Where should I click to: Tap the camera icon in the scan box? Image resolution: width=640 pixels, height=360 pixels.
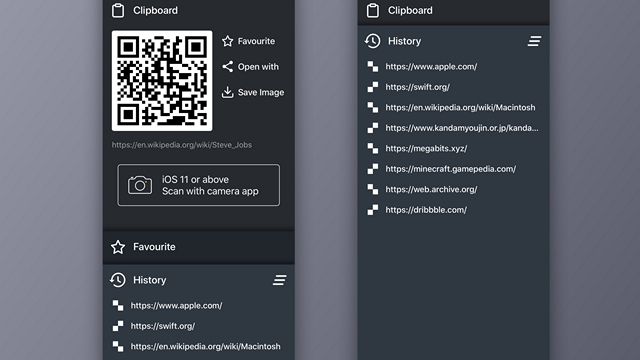coord(140,185)
